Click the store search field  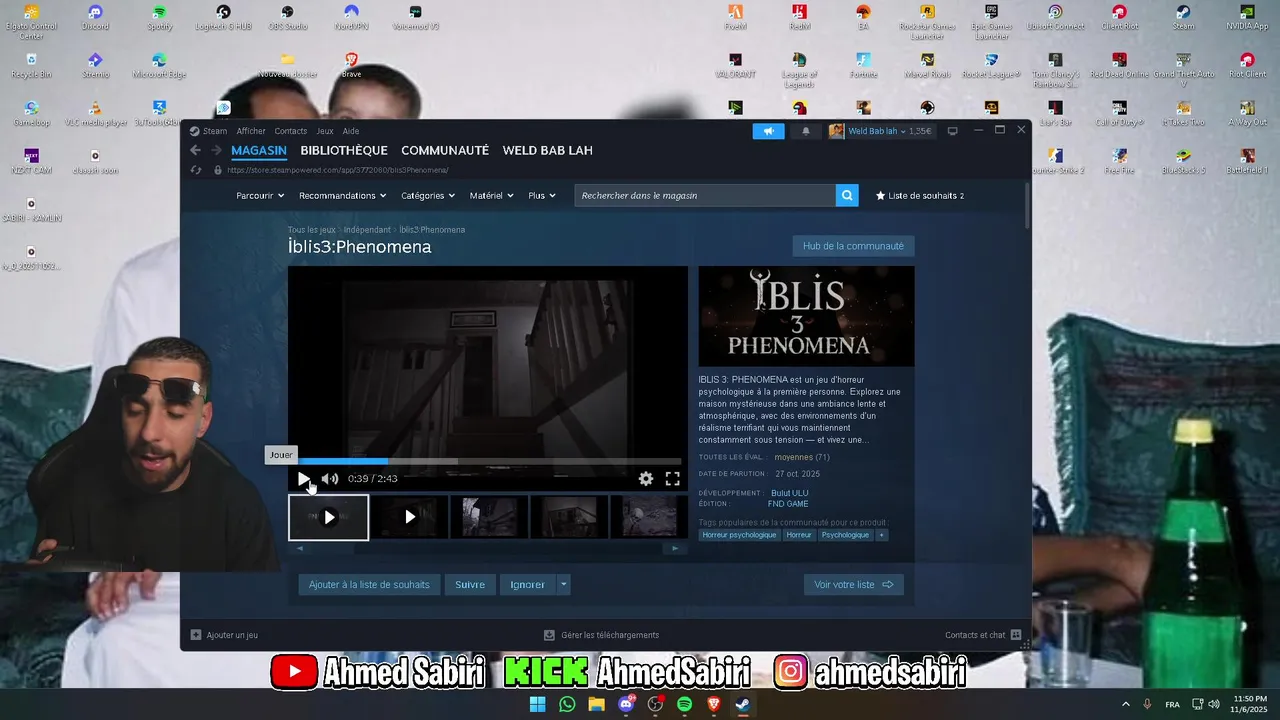705,196
